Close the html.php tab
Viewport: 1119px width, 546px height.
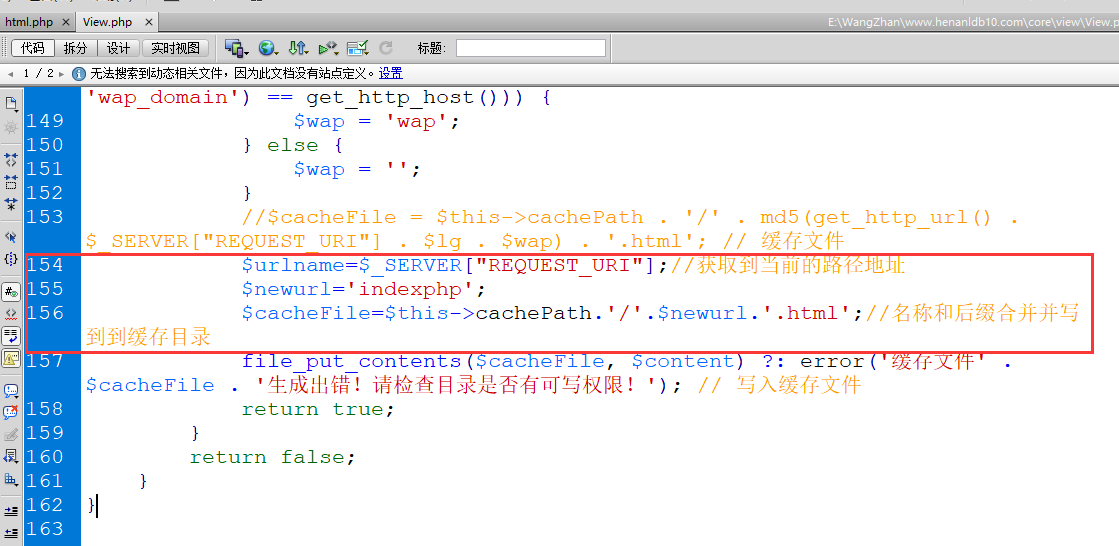(66, 22)
